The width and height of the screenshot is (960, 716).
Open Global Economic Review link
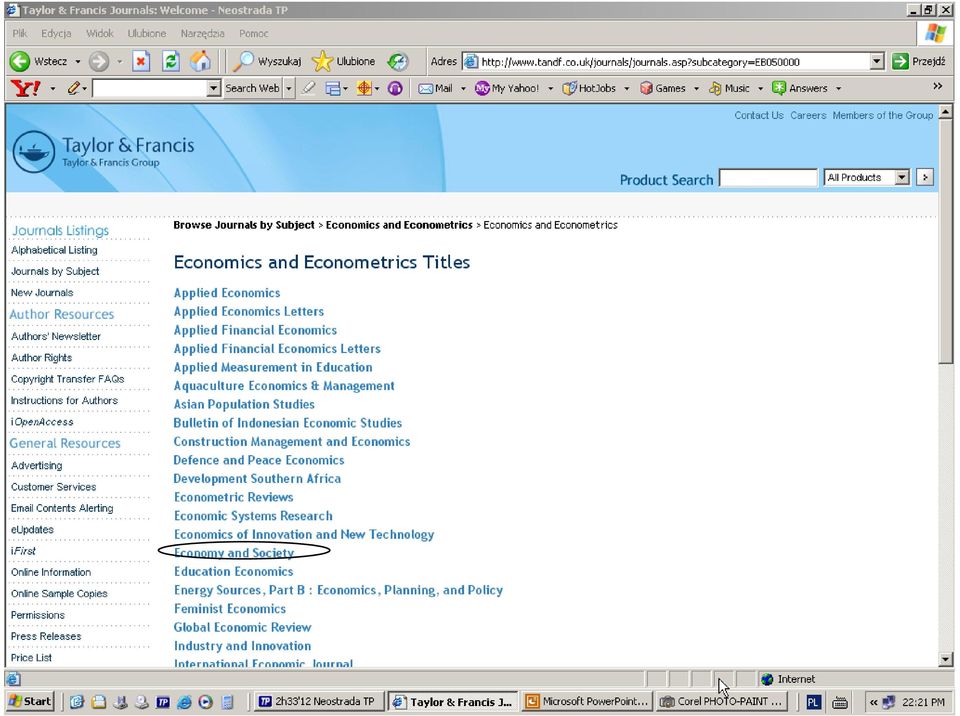[x=242, y=627]
